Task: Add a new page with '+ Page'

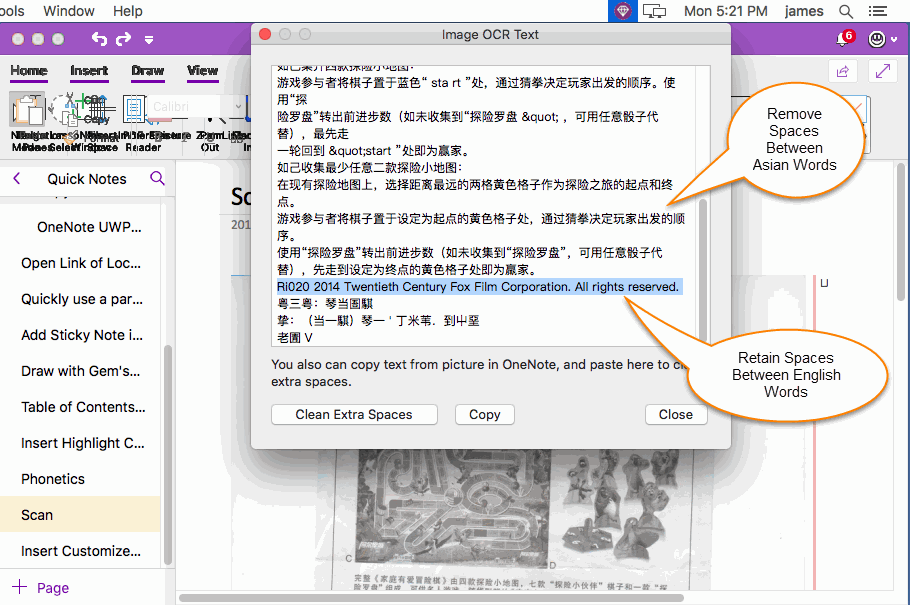Action: click(x=40, y=588)
